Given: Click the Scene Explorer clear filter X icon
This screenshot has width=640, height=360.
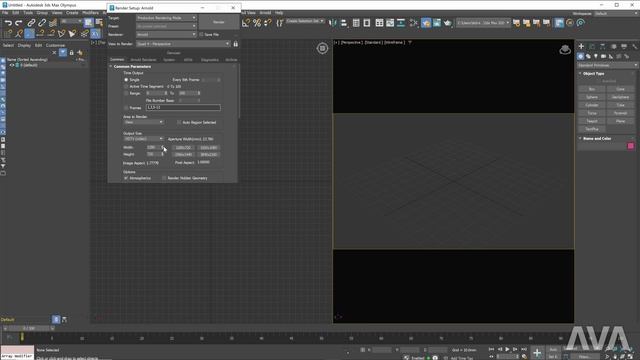Looking at the screenshot, I should coord(54,53).
